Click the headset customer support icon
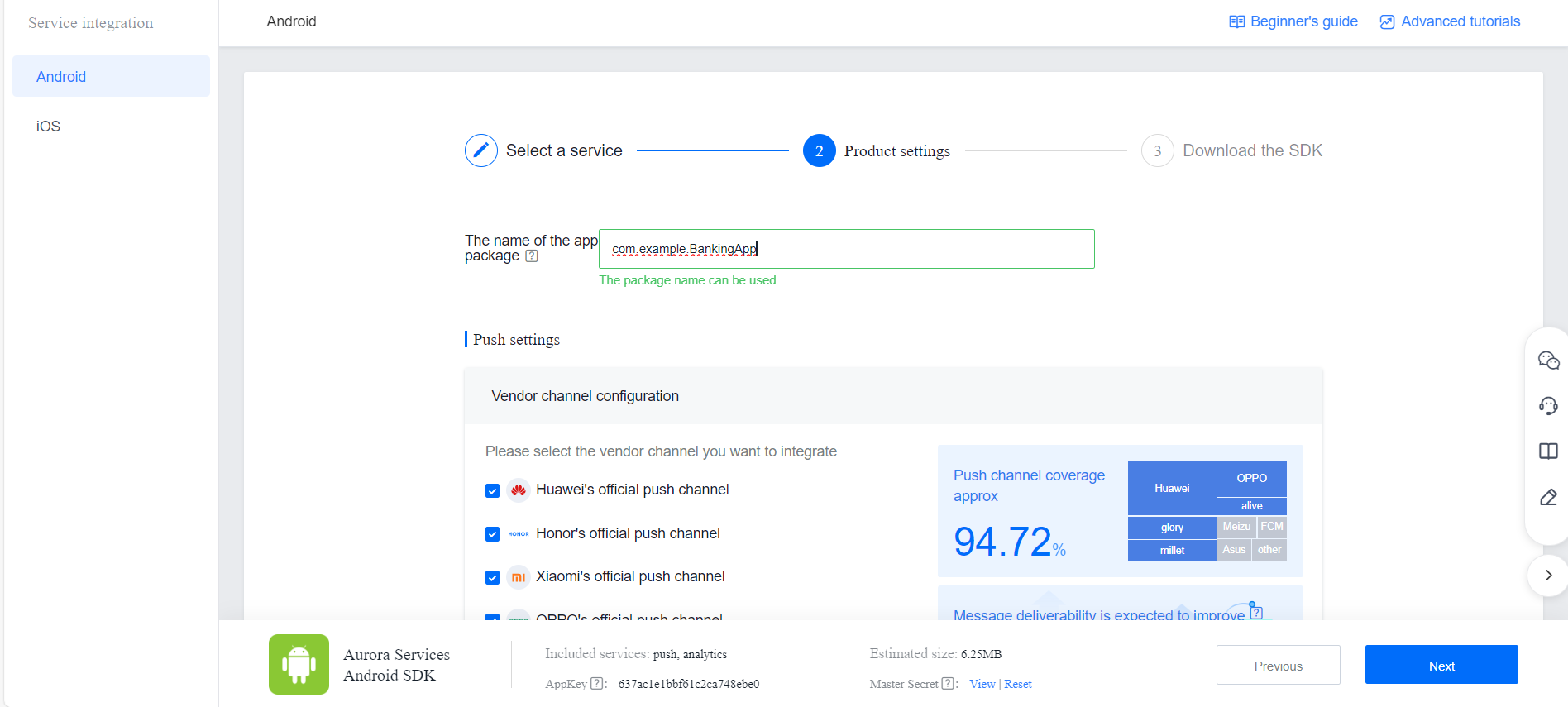Viewport: 1568px width, 707px height. pos(1548,406)
